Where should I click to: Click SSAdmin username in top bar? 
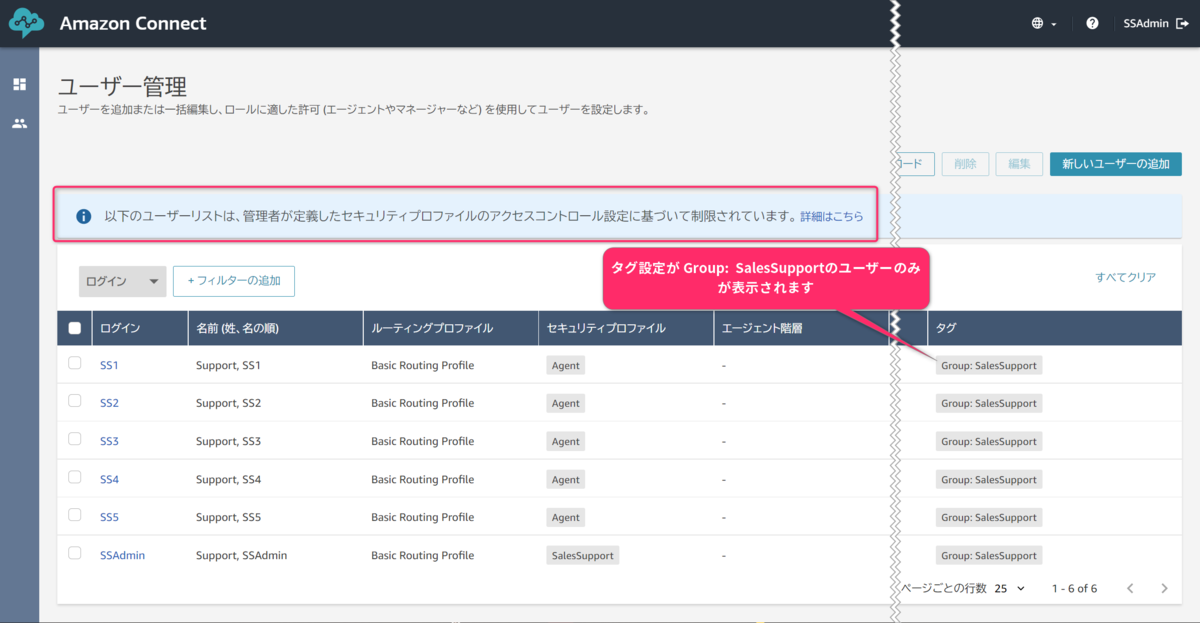click(x=1146, y=23)
